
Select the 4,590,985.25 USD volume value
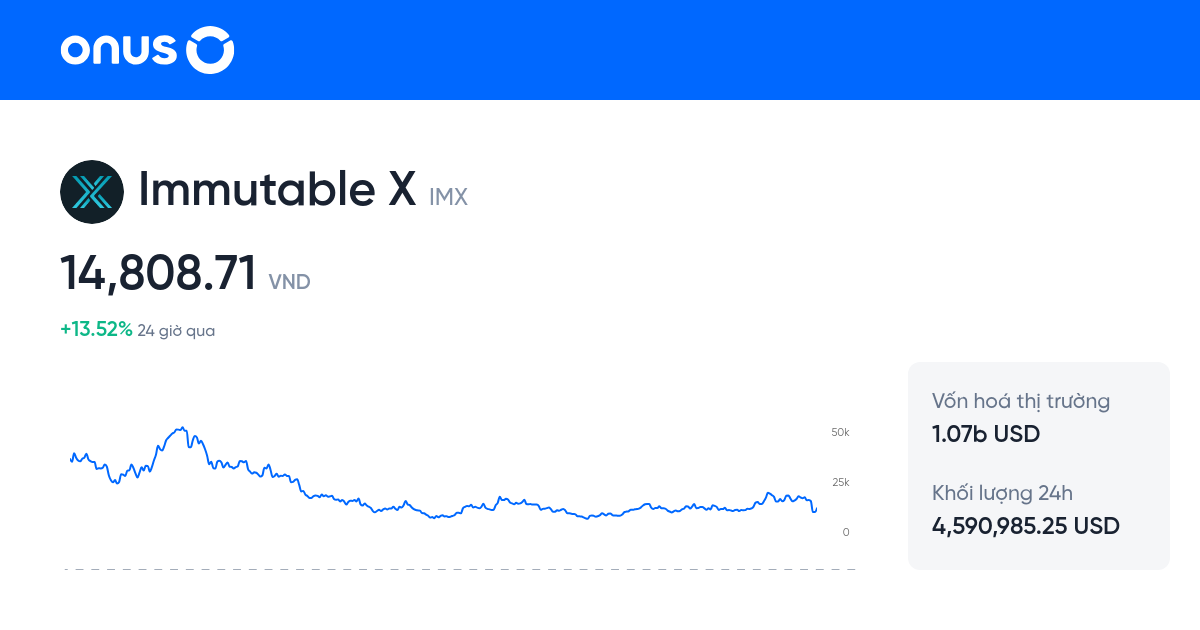point(1026,525)
